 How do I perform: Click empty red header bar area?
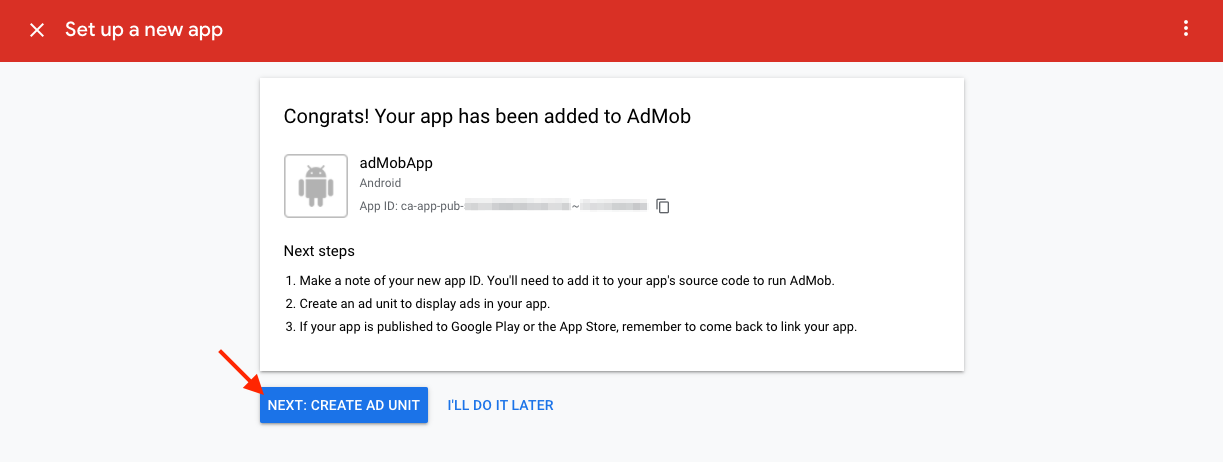tap(700, 30)
